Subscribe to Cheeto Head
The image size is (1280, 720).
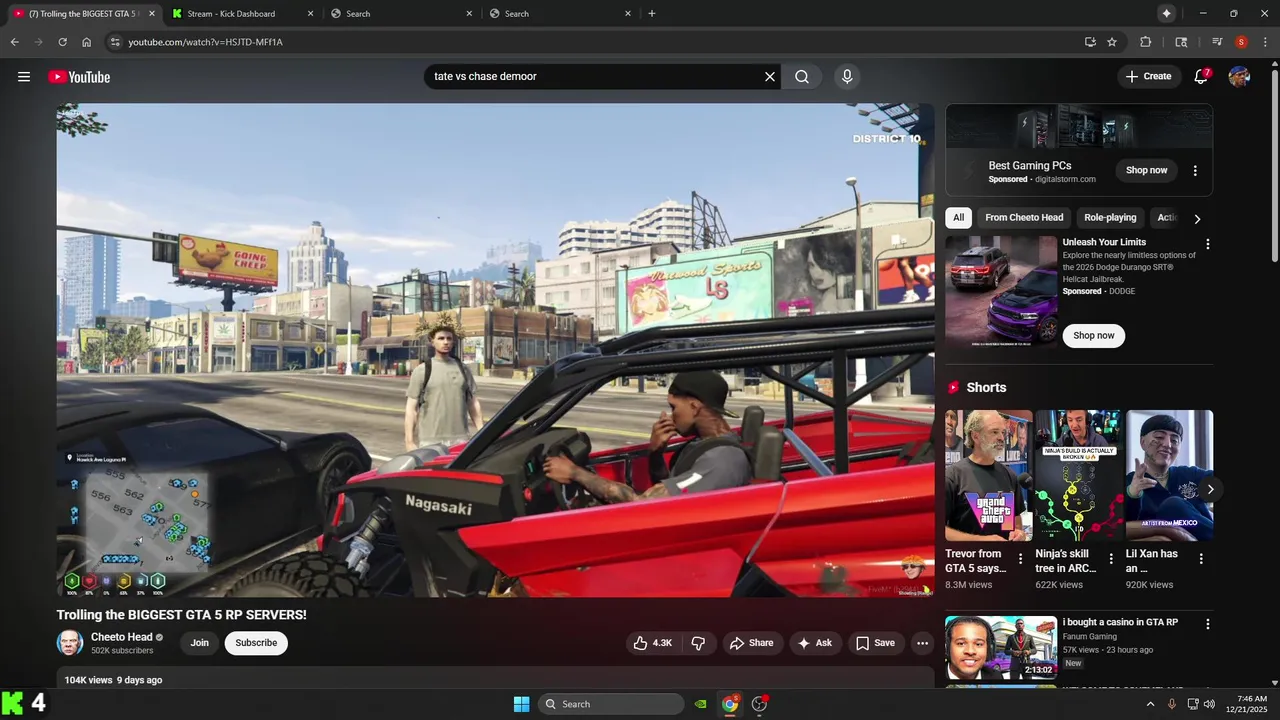[256, 643]
